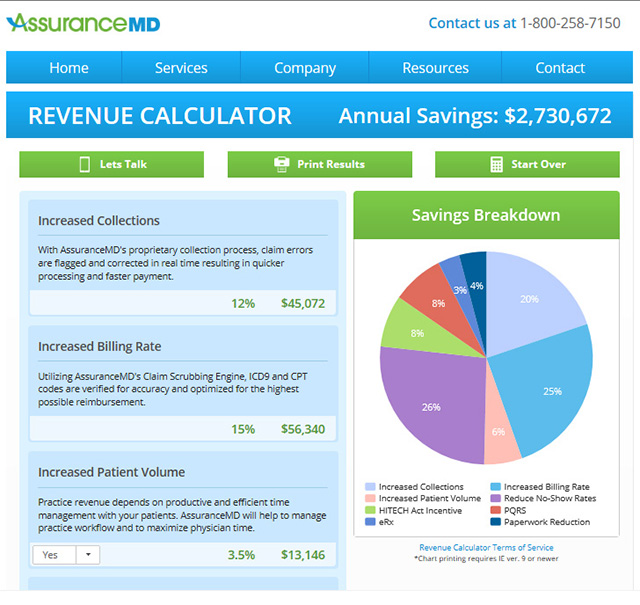
Task: Open the Yes dropdown under Increased Patient Volume
Action: click(x=66, y=555)
